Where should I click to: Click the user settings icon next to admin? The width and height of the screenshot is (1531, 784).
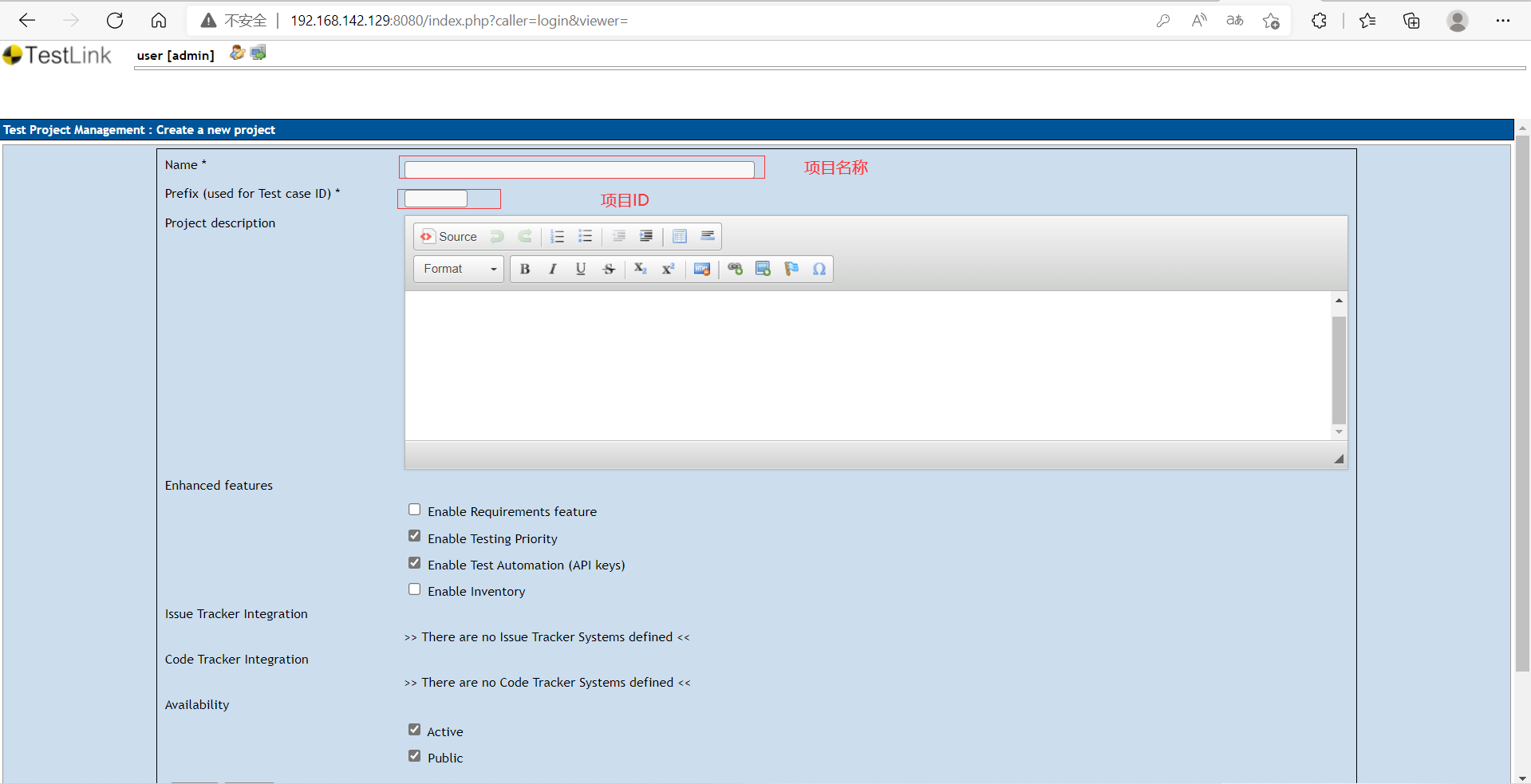pyautogui.click(x=237, y=53)
